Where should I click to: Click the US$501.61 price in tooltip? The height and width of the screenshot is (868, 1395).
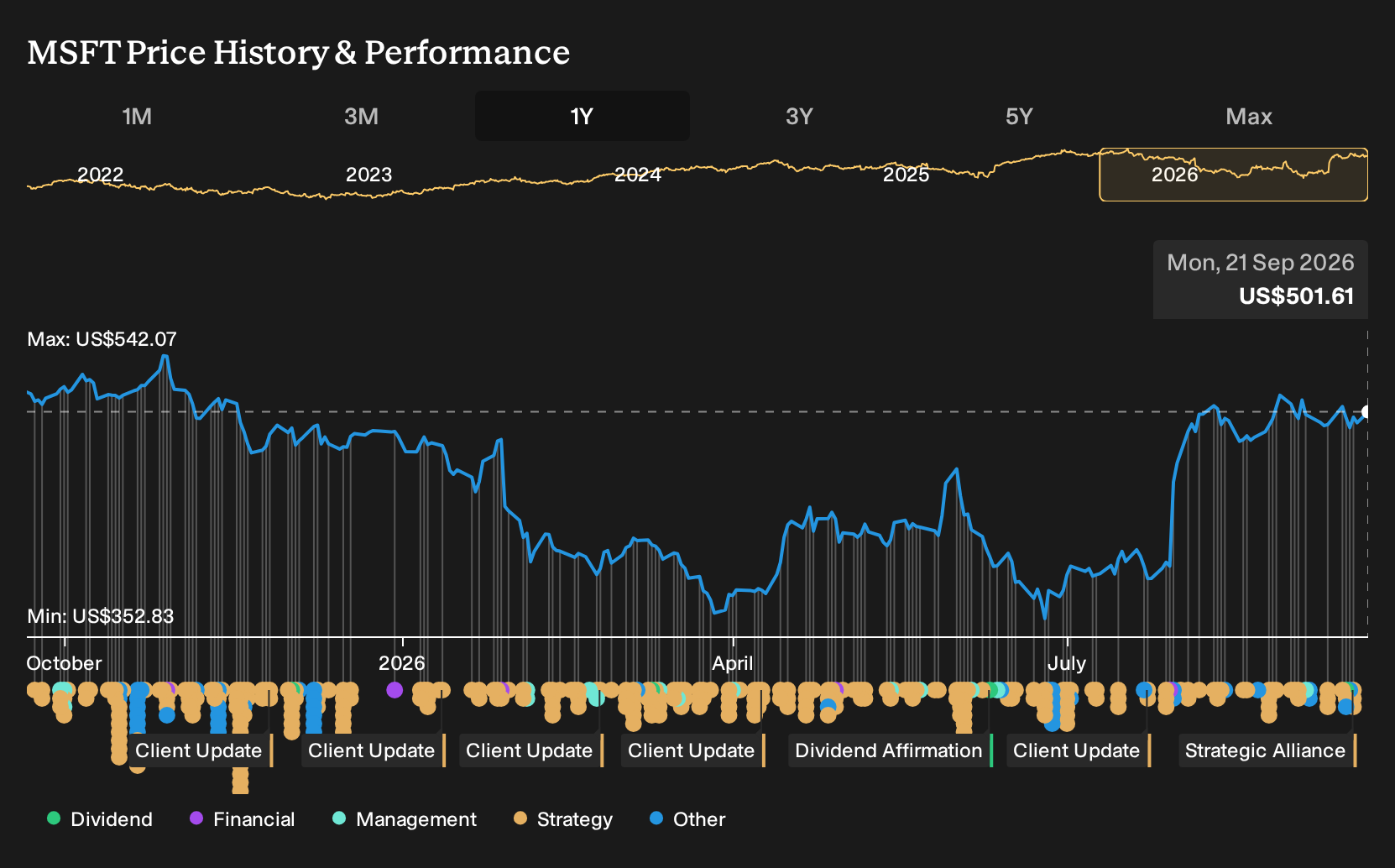1297,296
